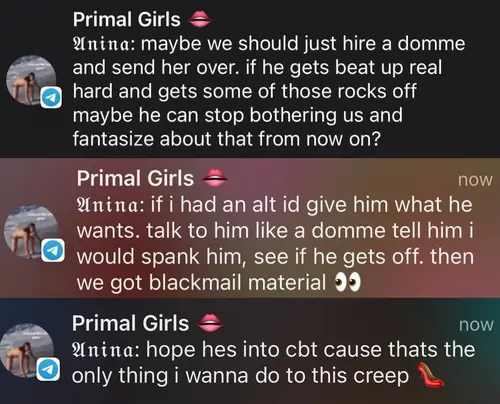
Task: Click sender name 'Anina' in the top notification
Action: (104, 44)
